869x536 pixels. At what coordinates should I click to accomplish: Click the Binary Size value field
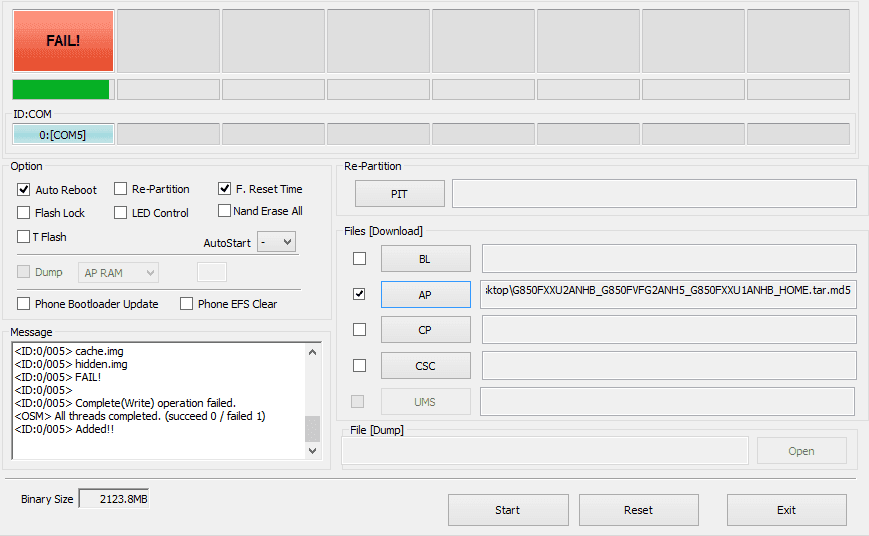coord(114,499)
